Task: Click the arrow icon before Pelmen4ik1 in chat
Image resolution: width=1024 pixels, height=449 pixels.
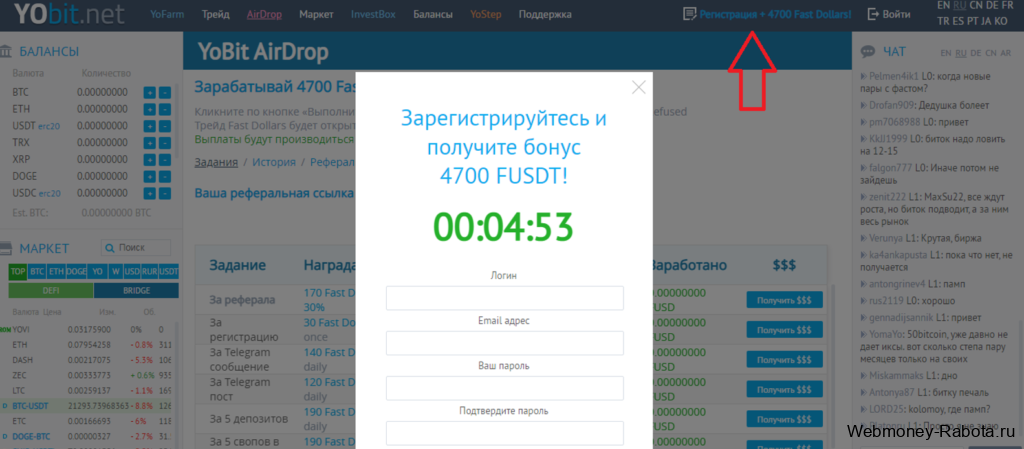Action: [864, 75]
